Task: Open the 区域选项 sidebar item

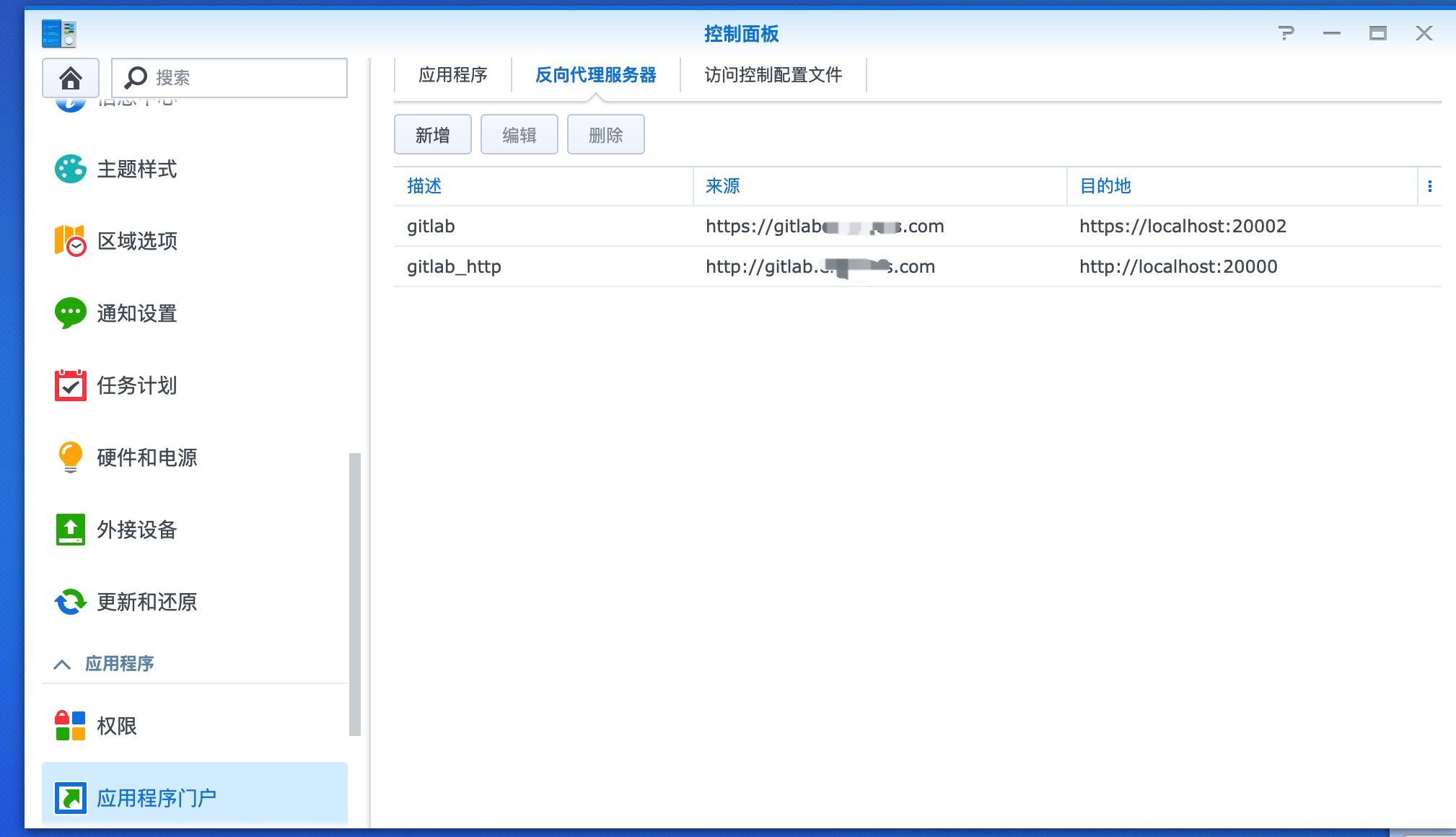Action: tap(195, 241)
